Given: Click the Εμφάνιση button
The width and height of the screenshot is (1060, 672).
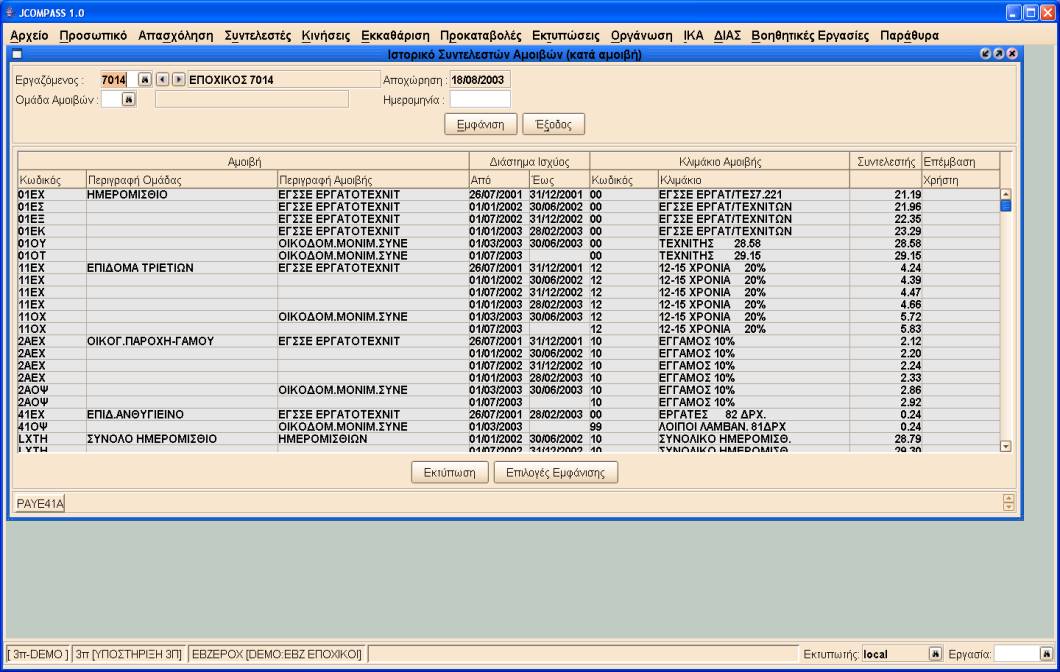Looking at the screenshot, I should [x=481, y=124].
